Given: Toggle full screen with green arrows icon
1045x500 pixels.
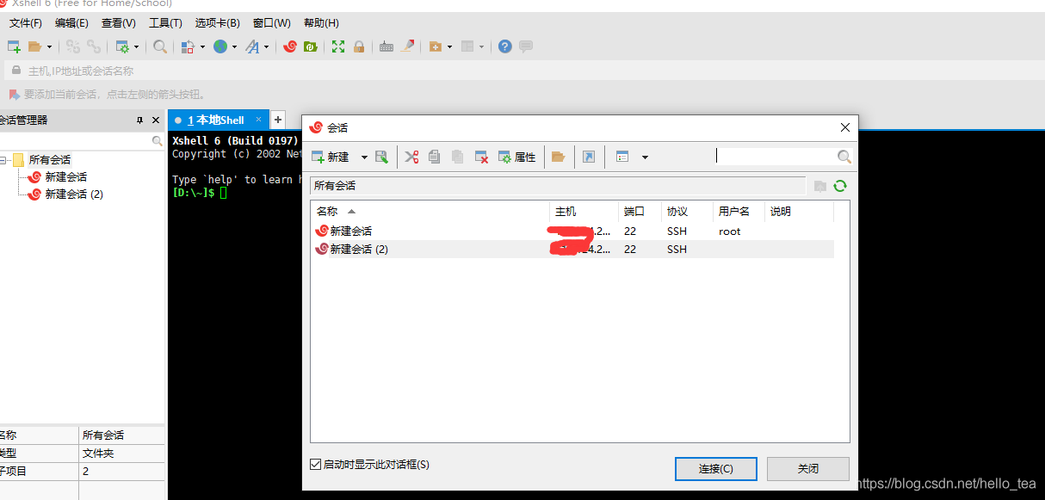Looking at the screenshot, I should tap(339, 47).
